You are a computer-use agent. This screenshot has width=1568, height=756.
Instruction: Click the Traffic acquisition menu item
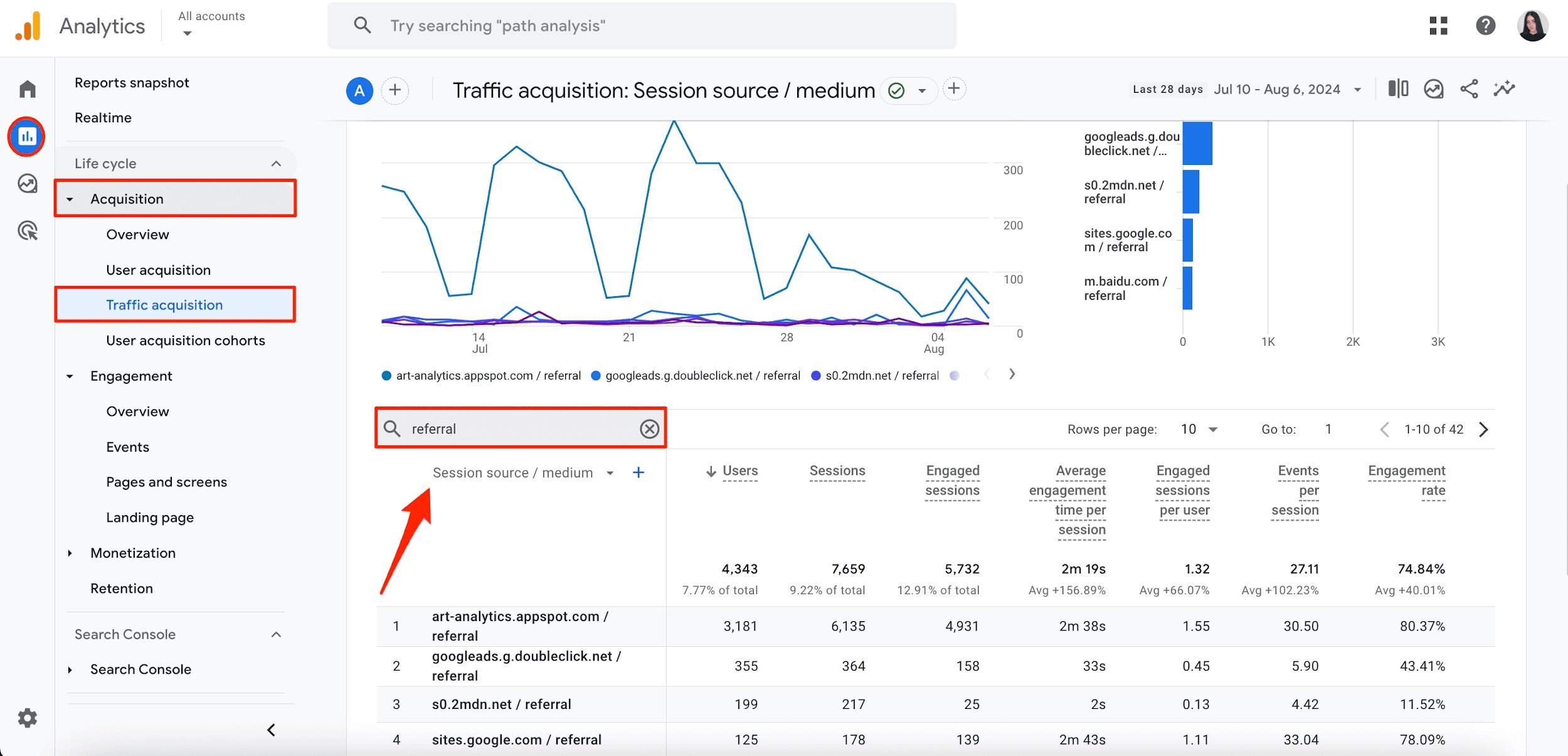click(x=164, y=305)
